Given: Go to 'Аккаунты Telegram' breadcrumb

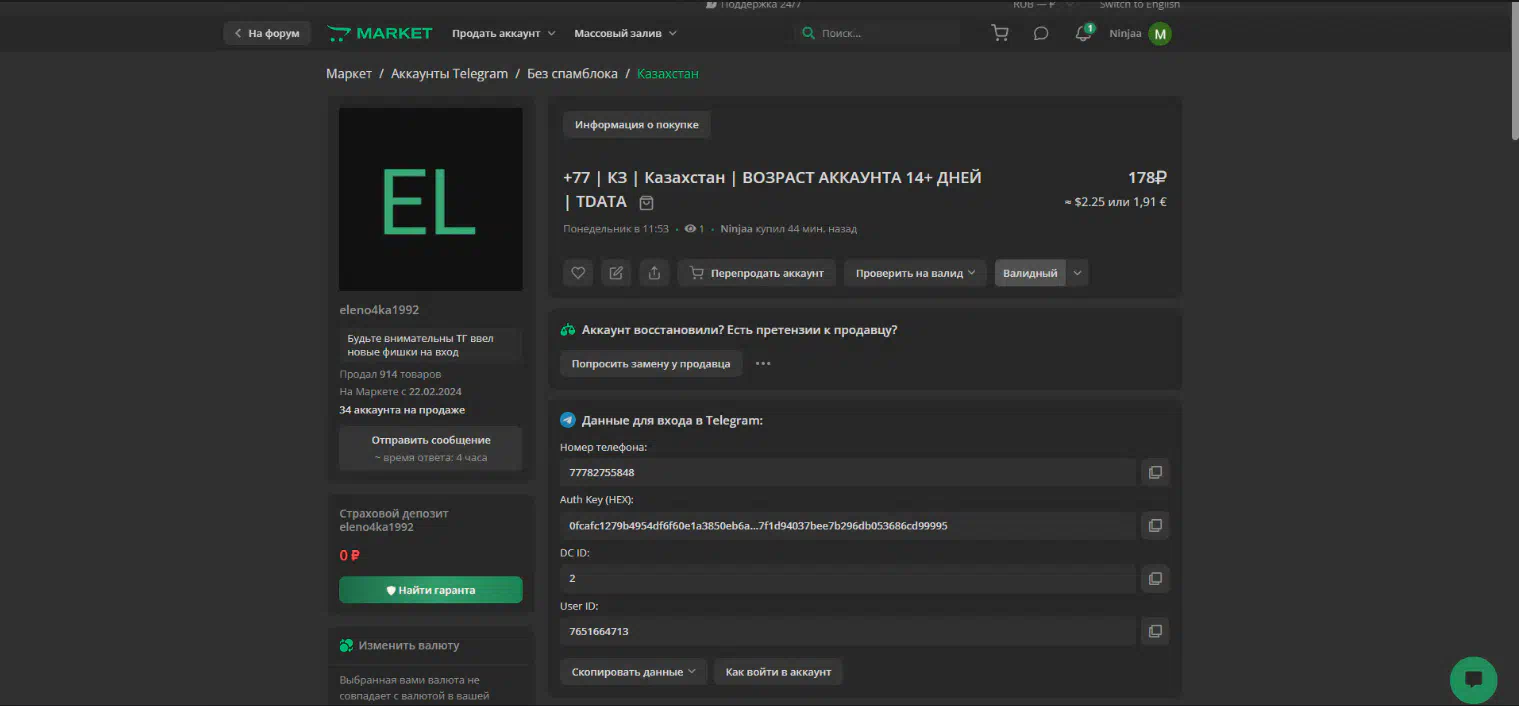Looking at the screenshot, I should point(449,74).
